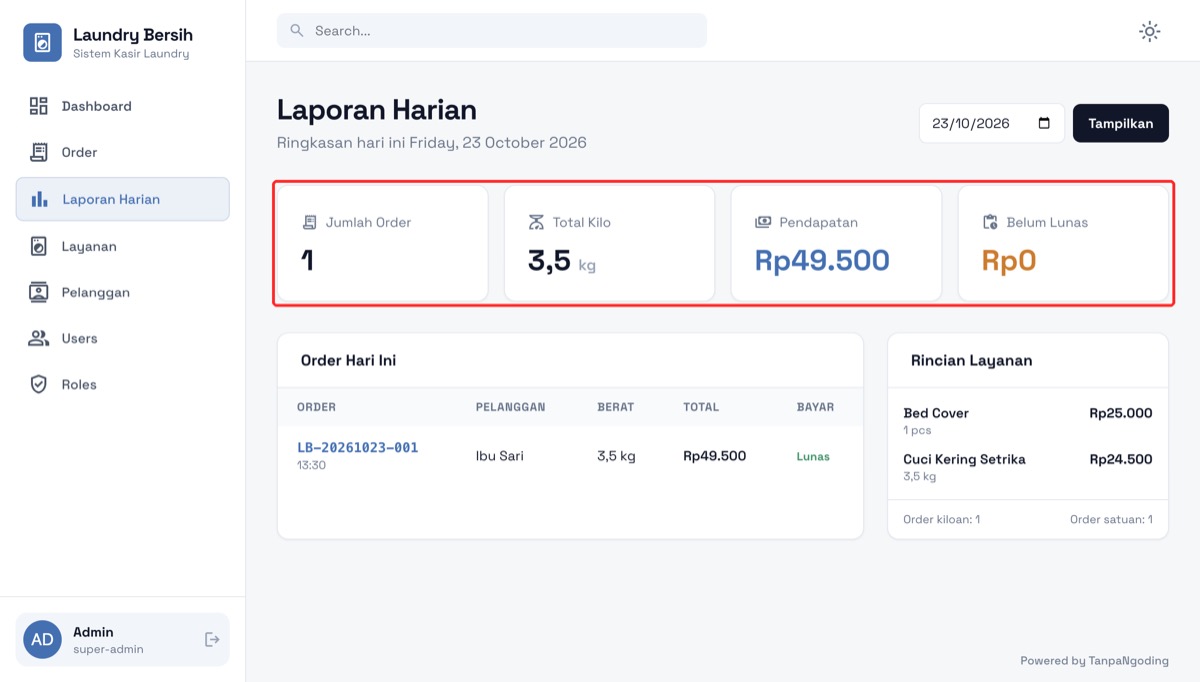Open the Users menu item
The image size is (1200, 682).
[x=123, y=338]
